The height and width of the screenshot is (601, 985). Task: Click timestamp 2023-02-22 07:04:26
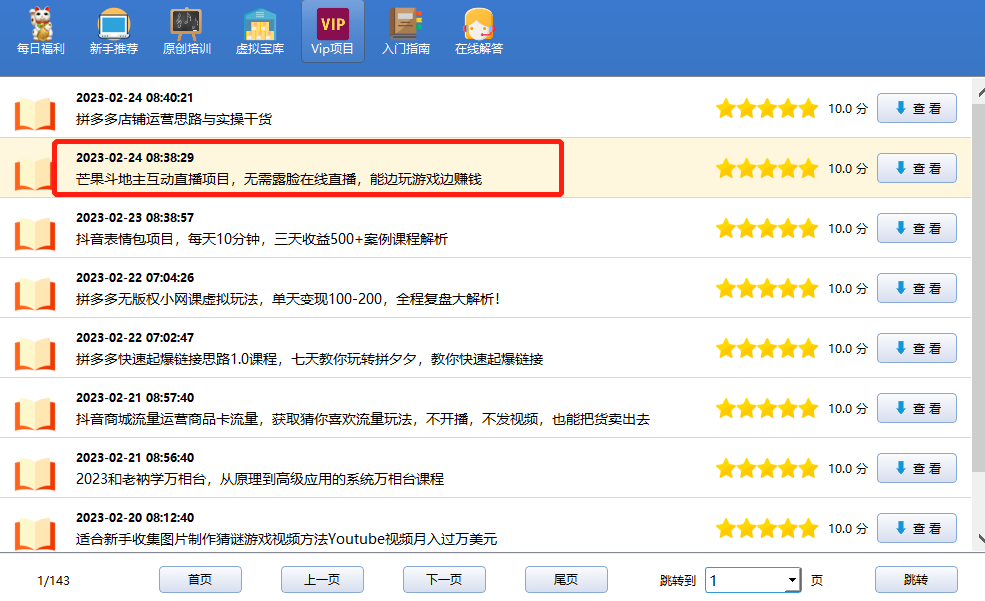(134, 278)
